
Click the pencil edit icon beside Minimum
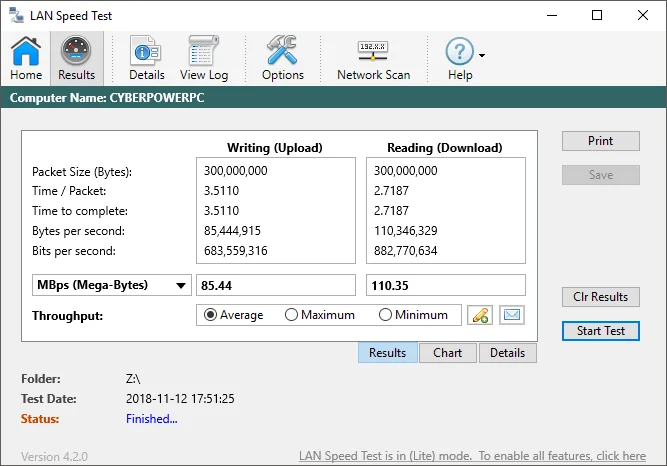point(480,315)
